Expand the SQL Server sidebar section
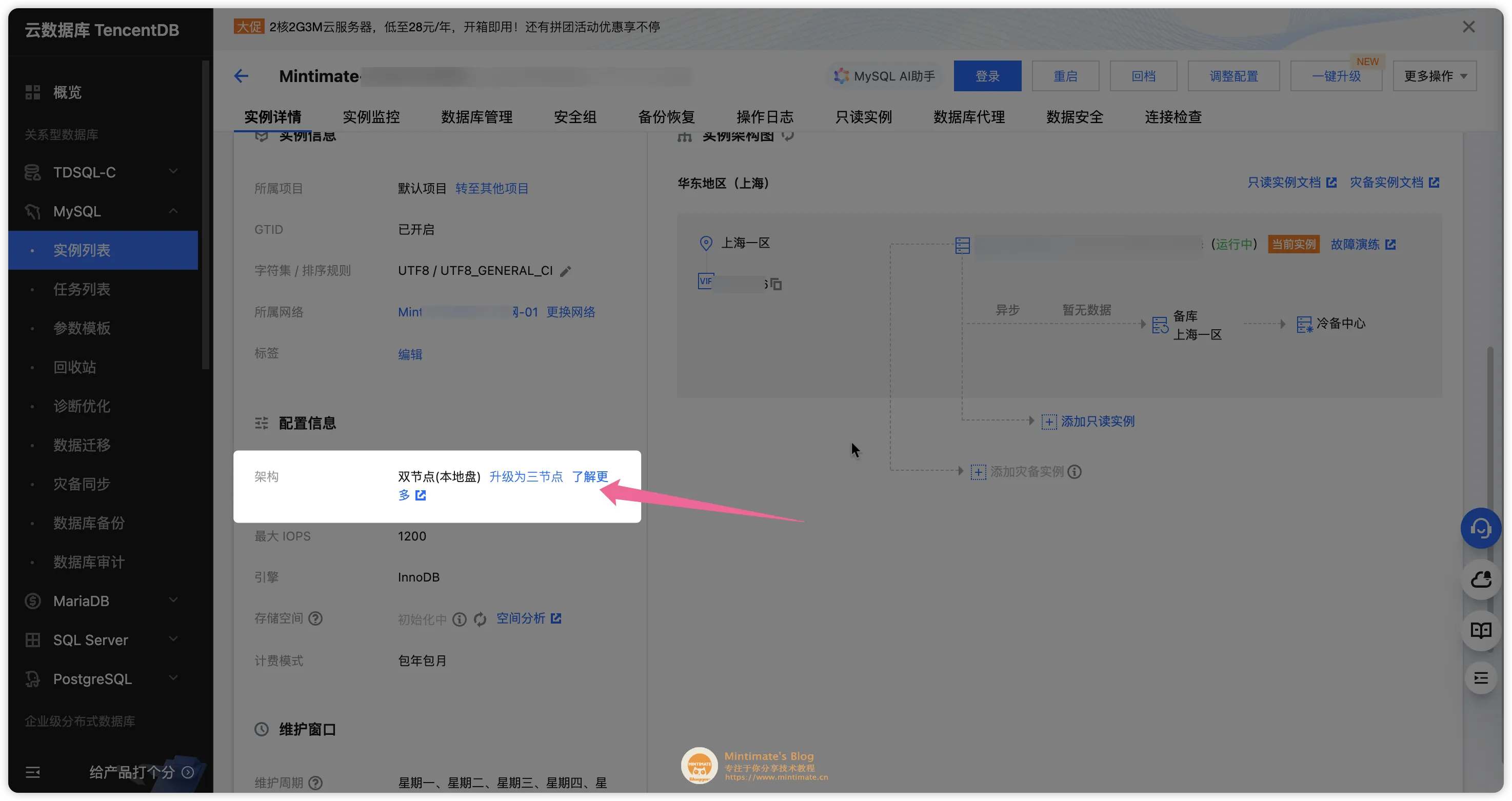The width and height of the screenshot is (1512, 801). click(173, 638)
